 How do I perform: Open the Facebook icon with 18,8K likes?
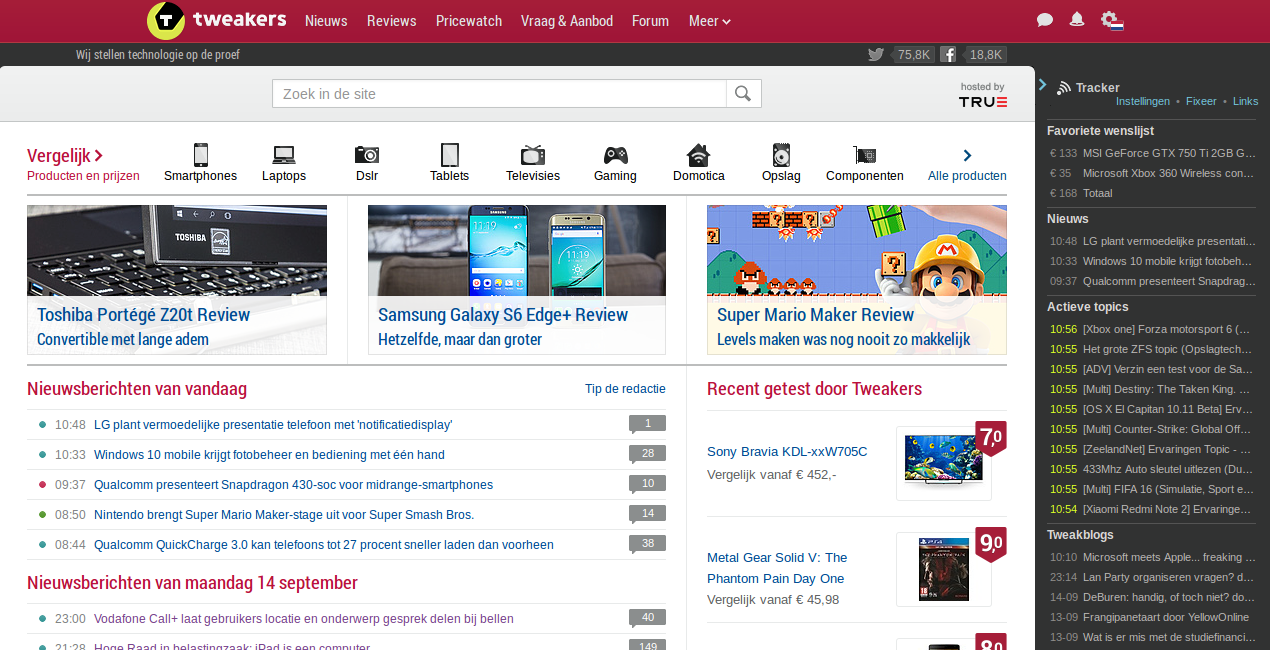[948, 55]
